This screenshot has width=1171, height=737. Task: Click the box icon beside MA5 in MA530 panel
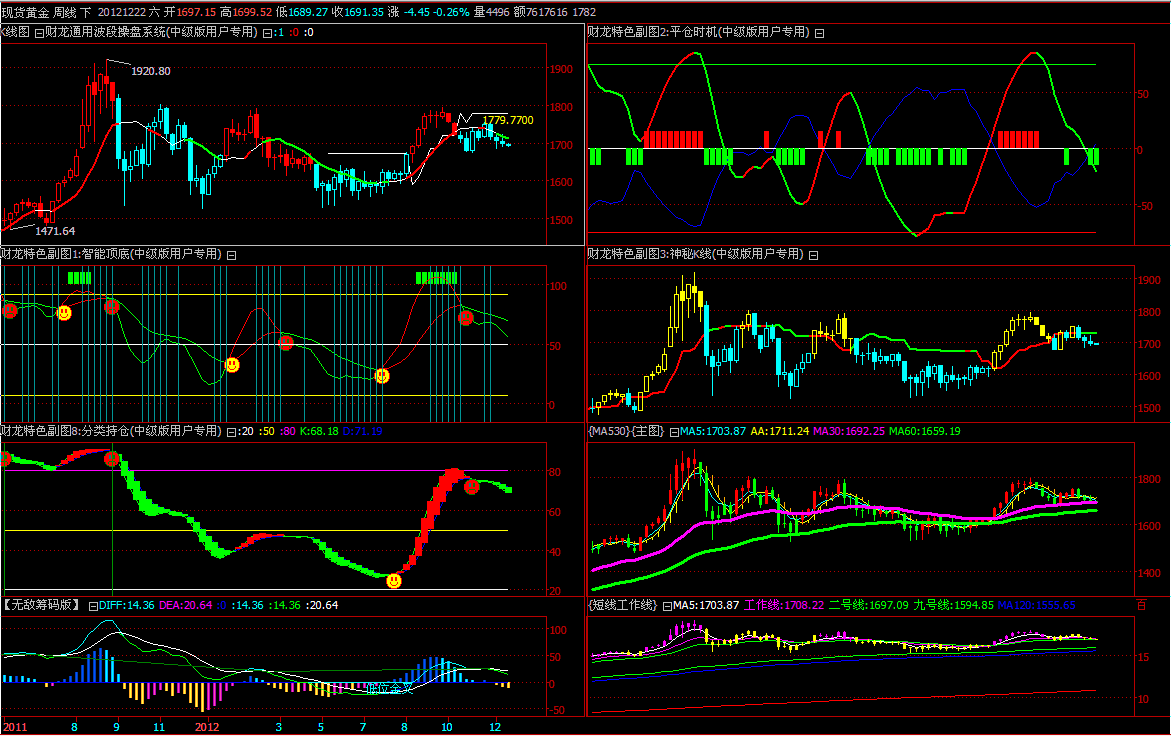coord(673,432)
